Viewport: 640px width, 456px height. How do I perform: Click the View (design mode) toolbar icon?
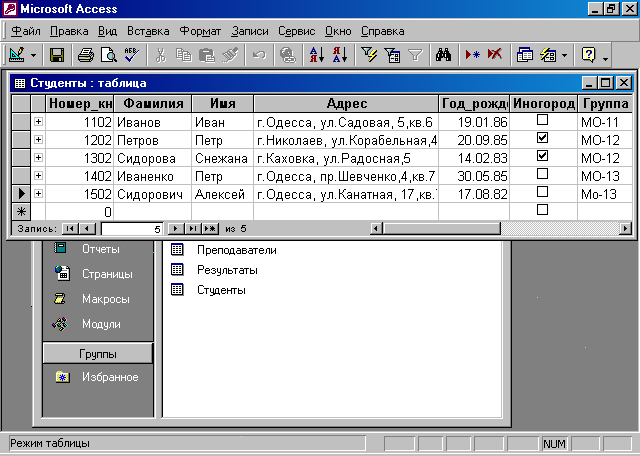pyautogui.click(x=17, y=55)
